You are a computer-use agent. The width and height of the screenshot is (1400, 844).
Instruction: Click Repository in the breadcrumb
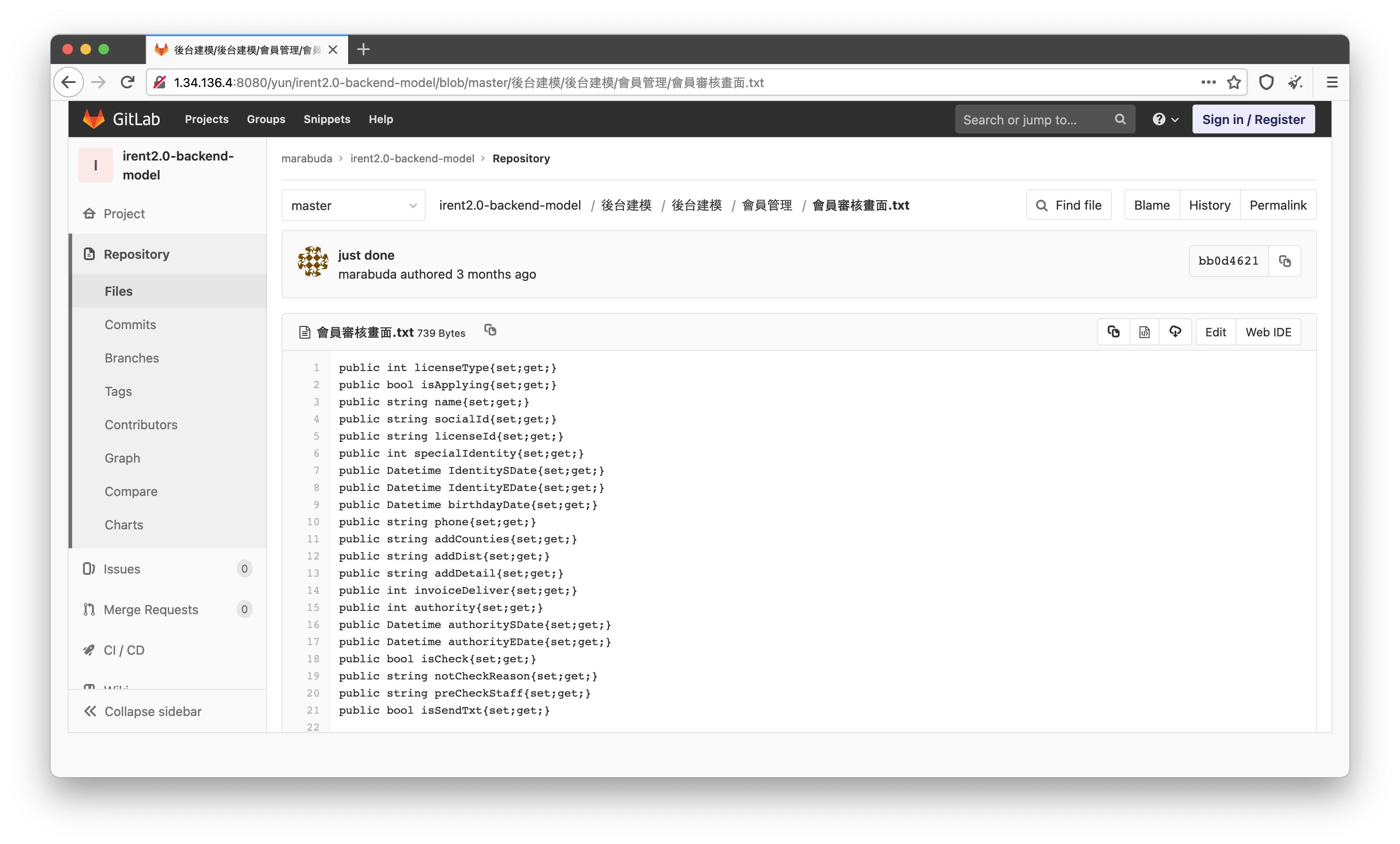(521, 158)
